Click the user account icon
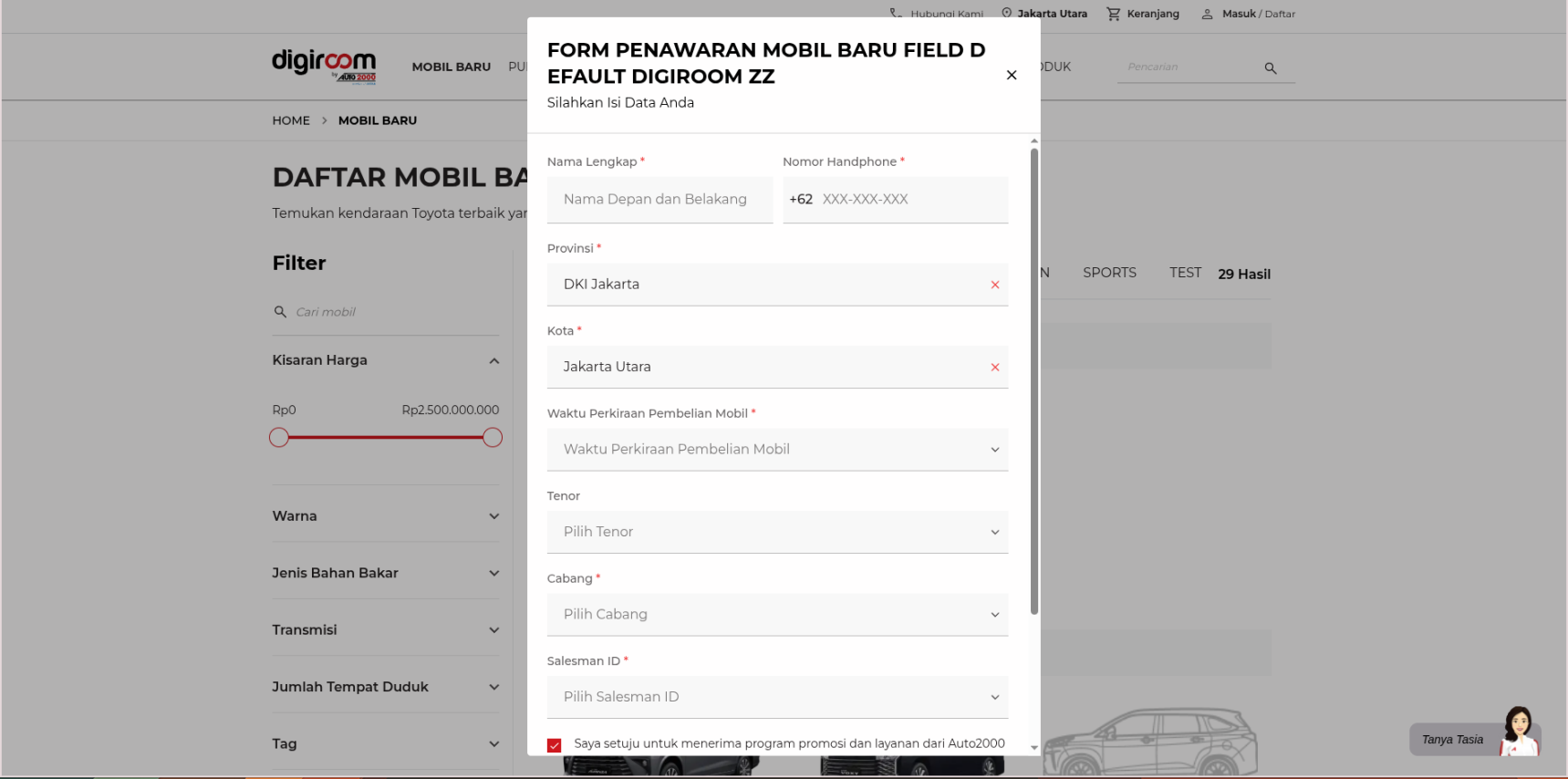Viewport: 1568px width, 779px height. click(1207, 14)
